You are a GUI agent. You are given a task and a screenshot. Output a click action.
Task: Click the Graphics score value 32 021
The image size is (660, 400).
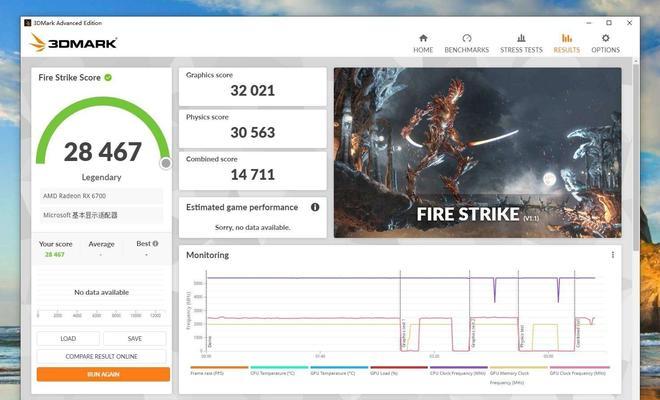[253, 91]
